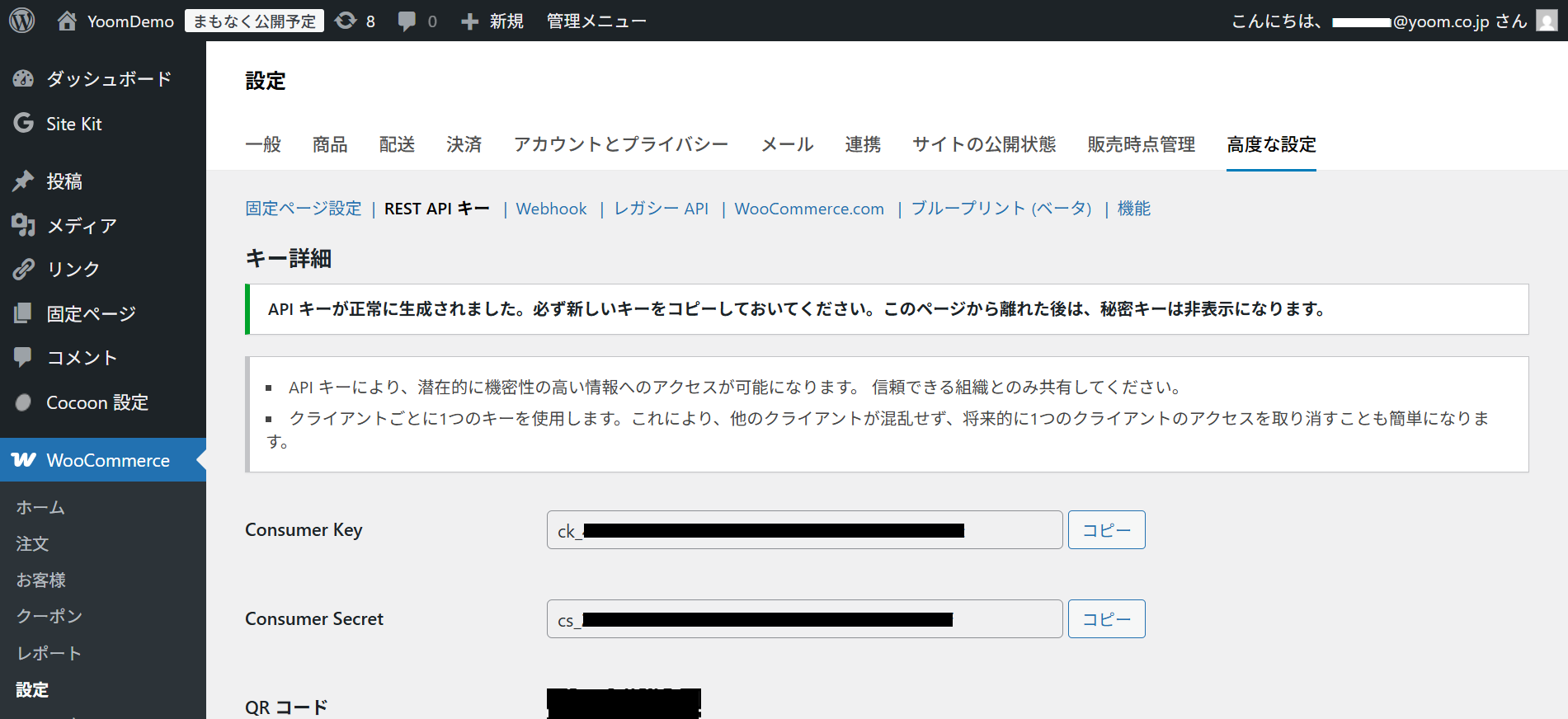Screen dimensions: 1568x719
Task: Open the ダッシュボード dashboard icon
Action: click(23, 79)
